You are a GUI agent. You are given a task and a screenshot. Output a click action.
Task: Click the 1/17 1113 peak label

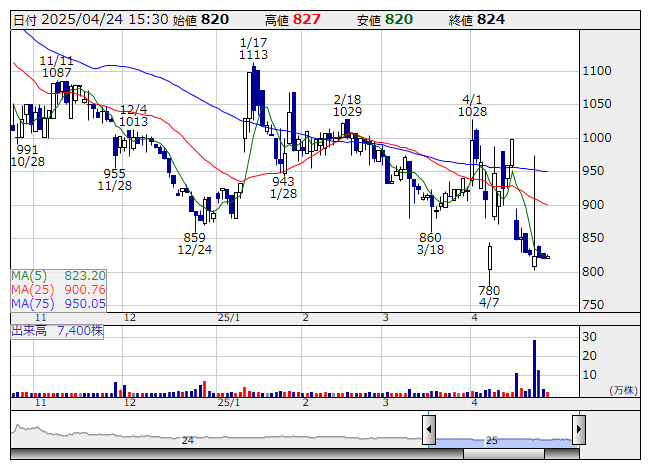click(x=253, y=48)
